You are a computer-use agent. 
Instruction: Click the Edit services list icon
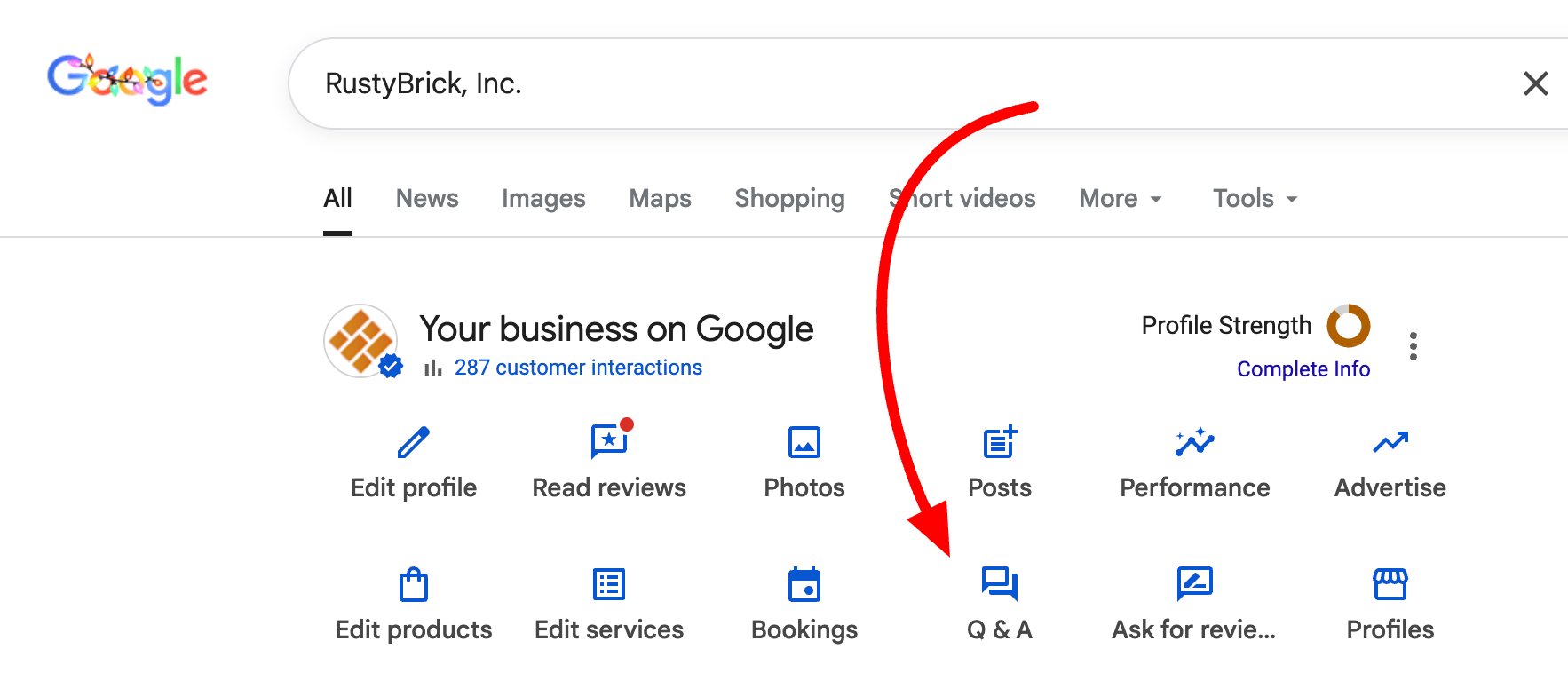(609, 585)
